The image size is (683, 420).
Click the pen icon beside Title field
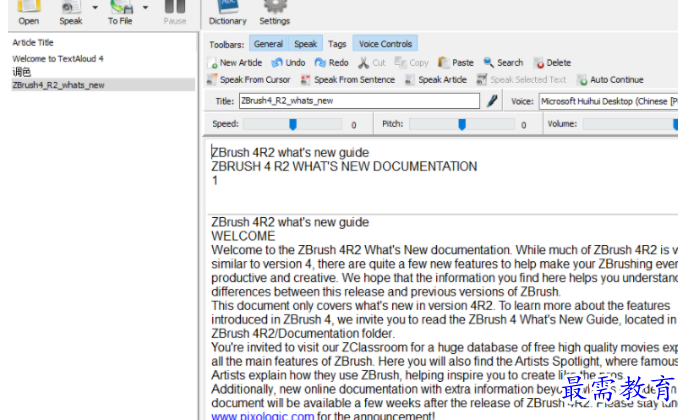(492, 101)
